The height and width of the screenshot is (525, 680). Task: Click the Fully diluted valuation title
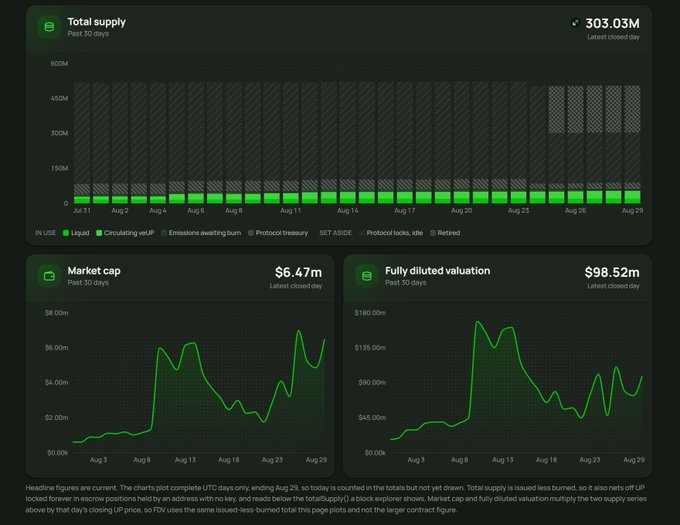click(437, 271)
